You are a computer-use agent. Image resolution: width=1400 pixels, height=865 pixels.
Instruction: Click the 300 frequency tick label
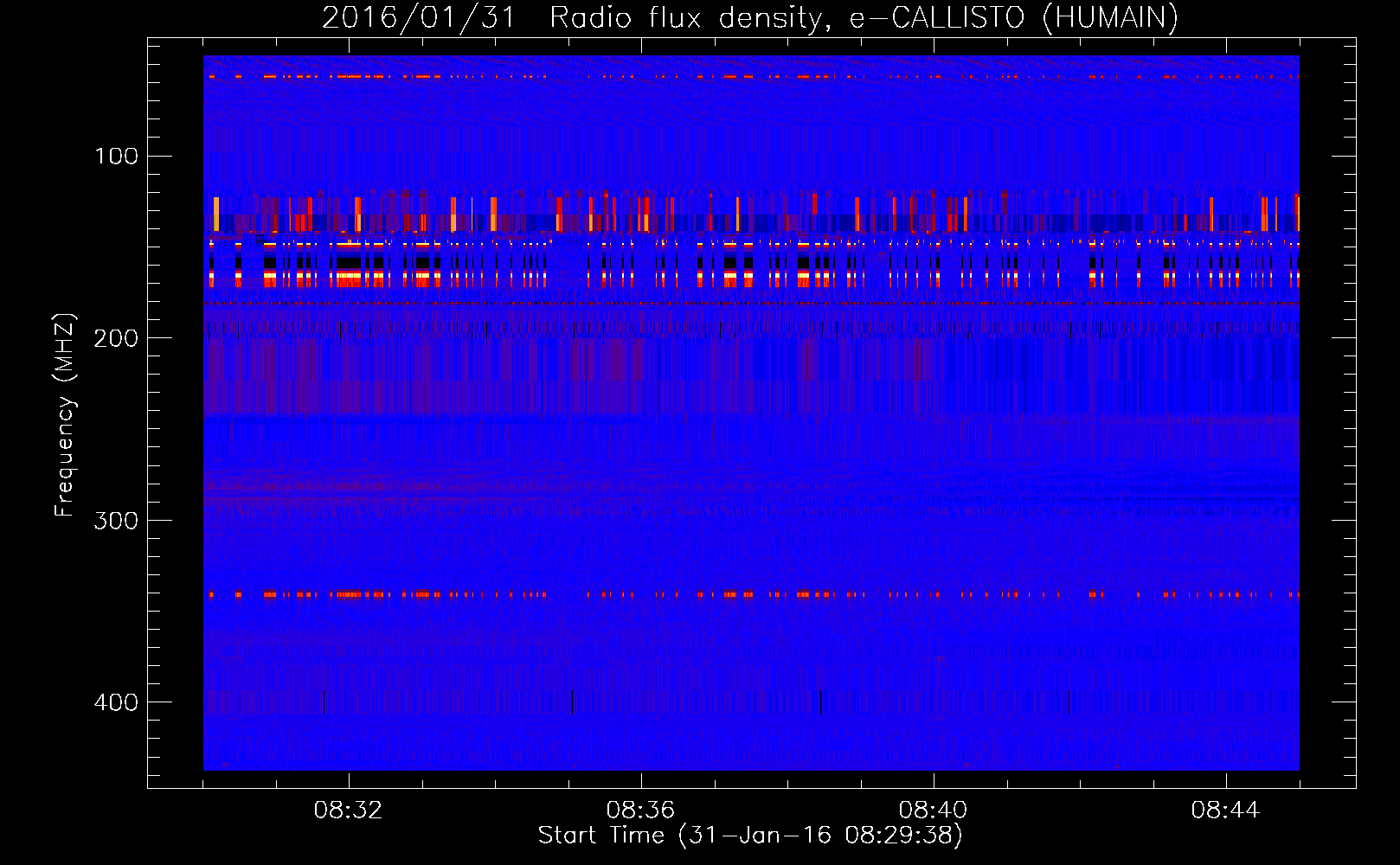116,520
